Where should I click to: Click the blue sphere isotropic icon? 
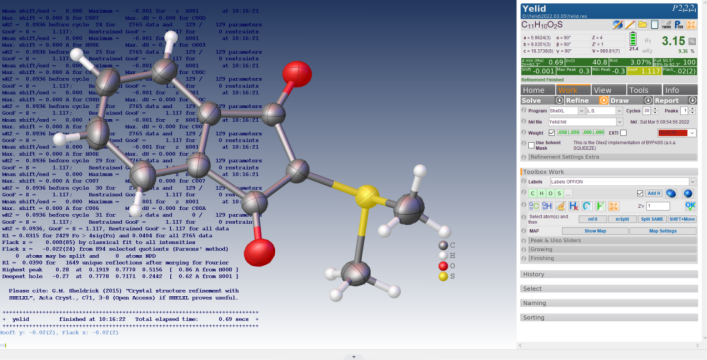(688, 194)
